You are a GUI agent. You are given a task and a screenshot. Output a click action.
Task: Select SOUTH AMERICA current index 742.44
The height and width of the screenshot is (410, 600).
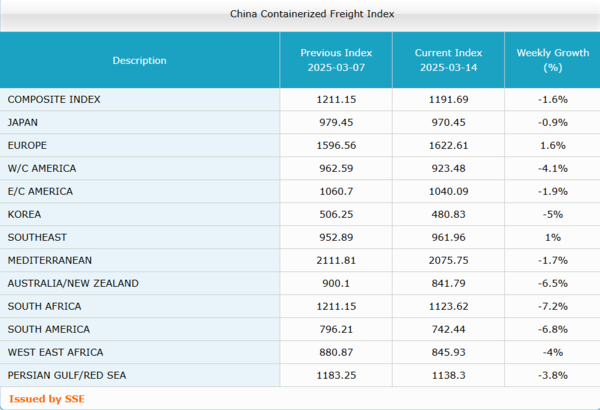449,330
